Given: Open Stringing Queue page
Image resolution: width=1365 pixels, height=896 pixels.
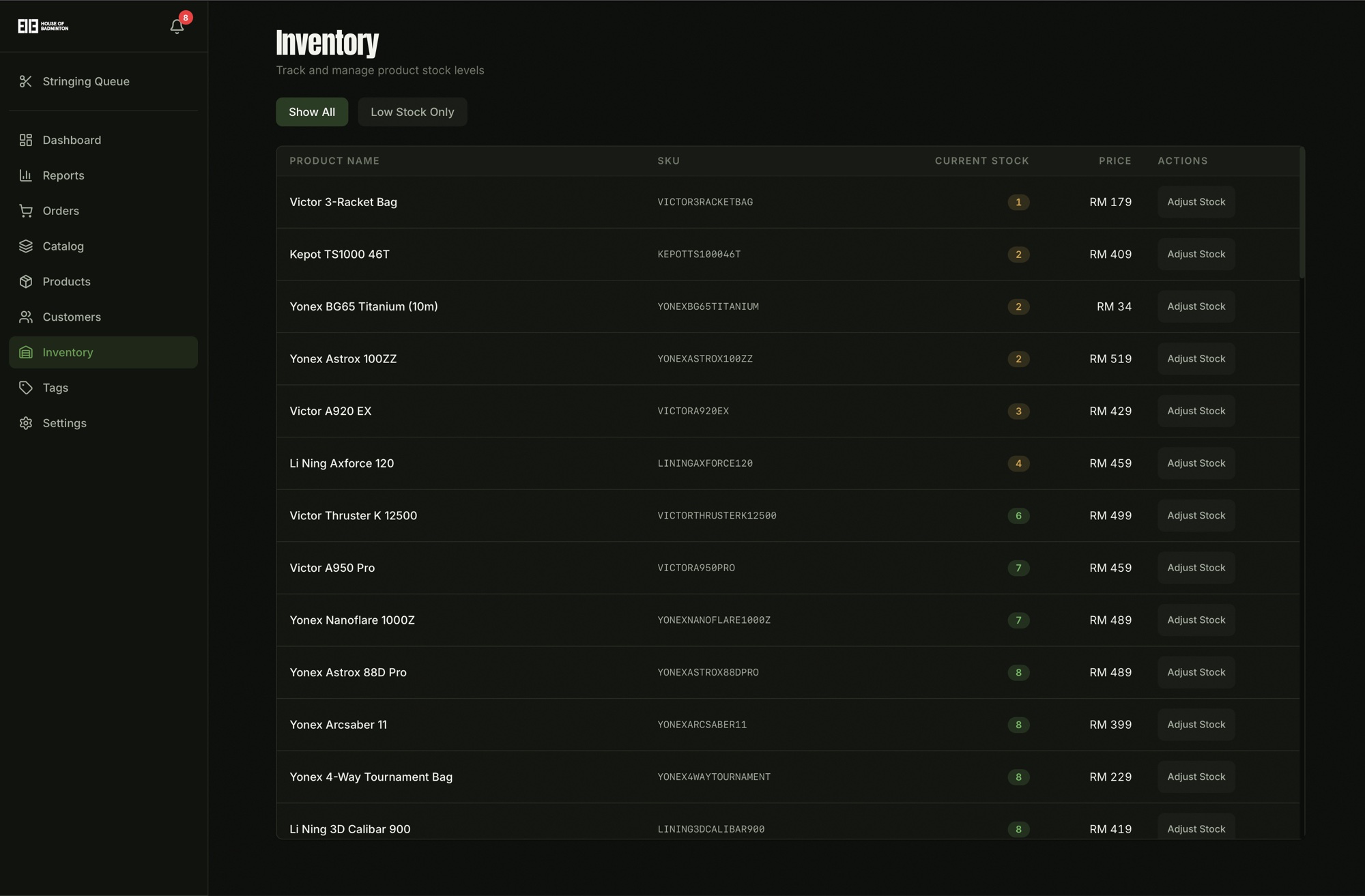Looking at the screenshot, I should click(x=103, y=81).
